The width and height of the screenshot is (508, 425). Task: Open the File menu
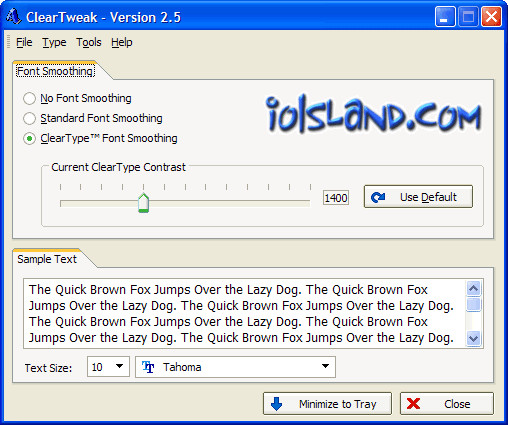[24, 42]
